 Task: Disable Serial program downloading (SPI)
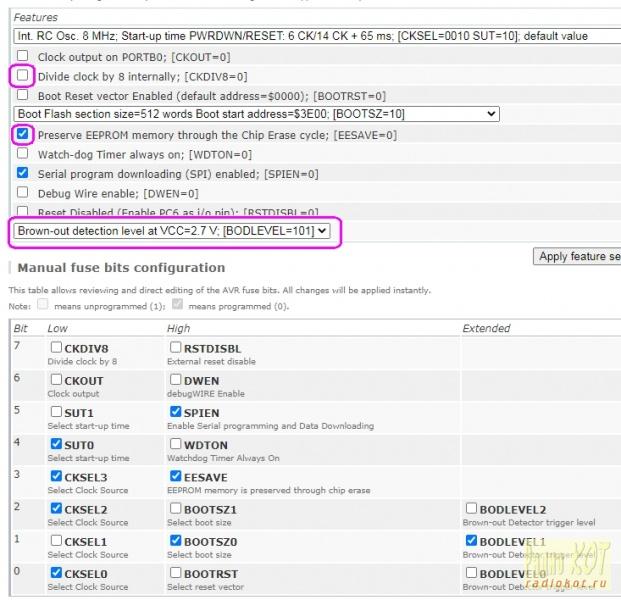[23, 173]
